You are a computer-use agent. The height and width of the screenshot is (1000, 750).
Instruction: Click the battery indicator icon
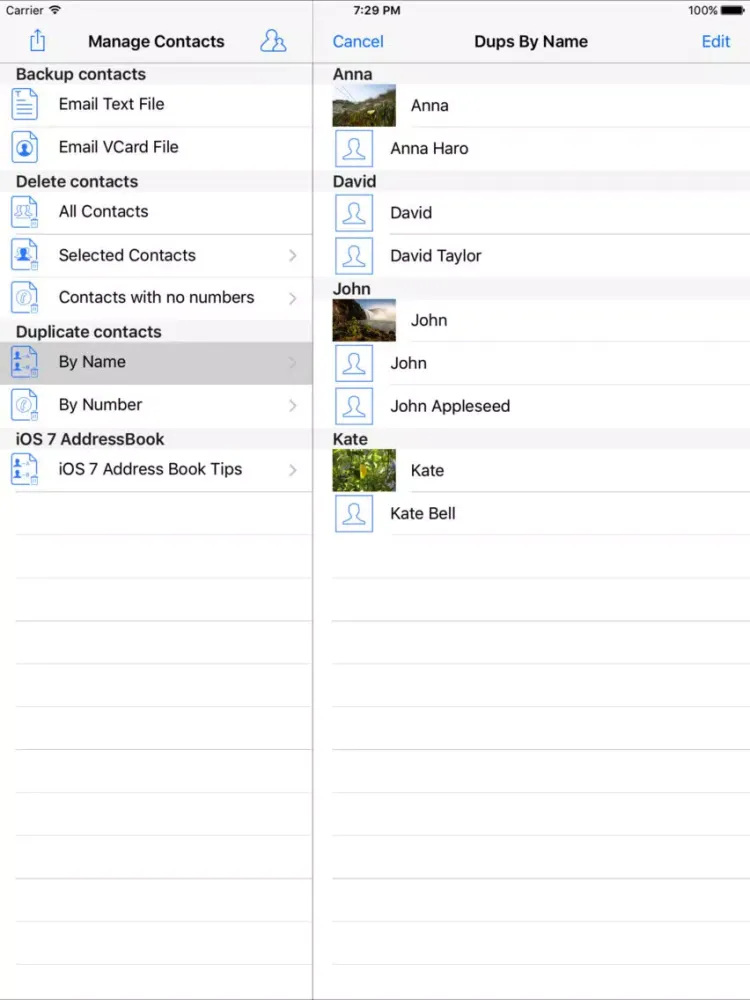coord(732,10)
